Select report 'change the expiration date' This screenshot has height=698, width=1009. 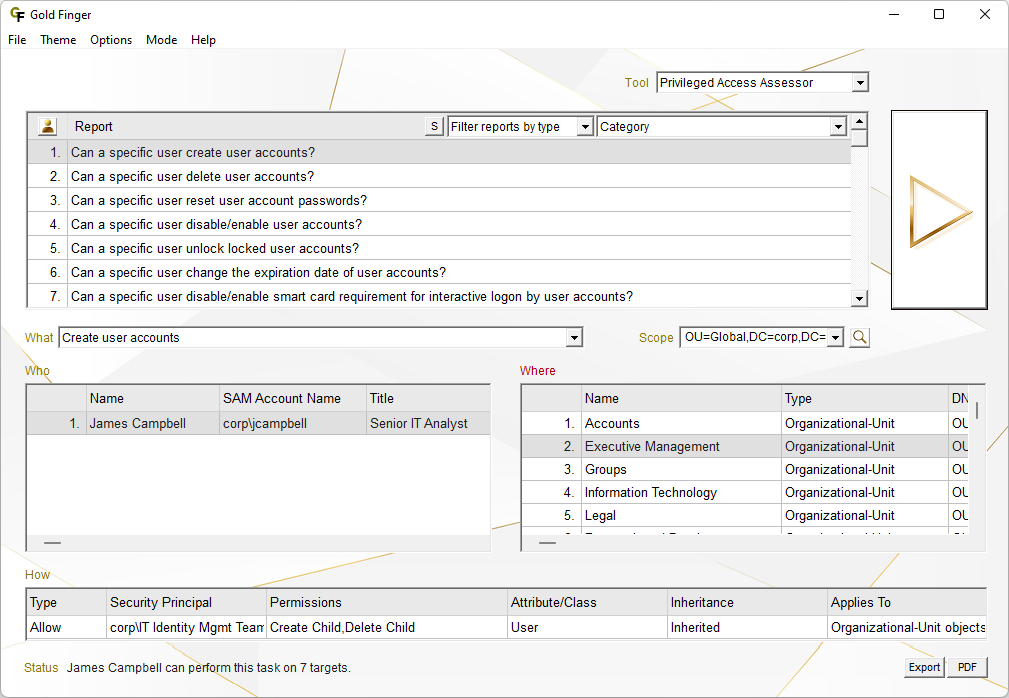(x=440, y=272)
